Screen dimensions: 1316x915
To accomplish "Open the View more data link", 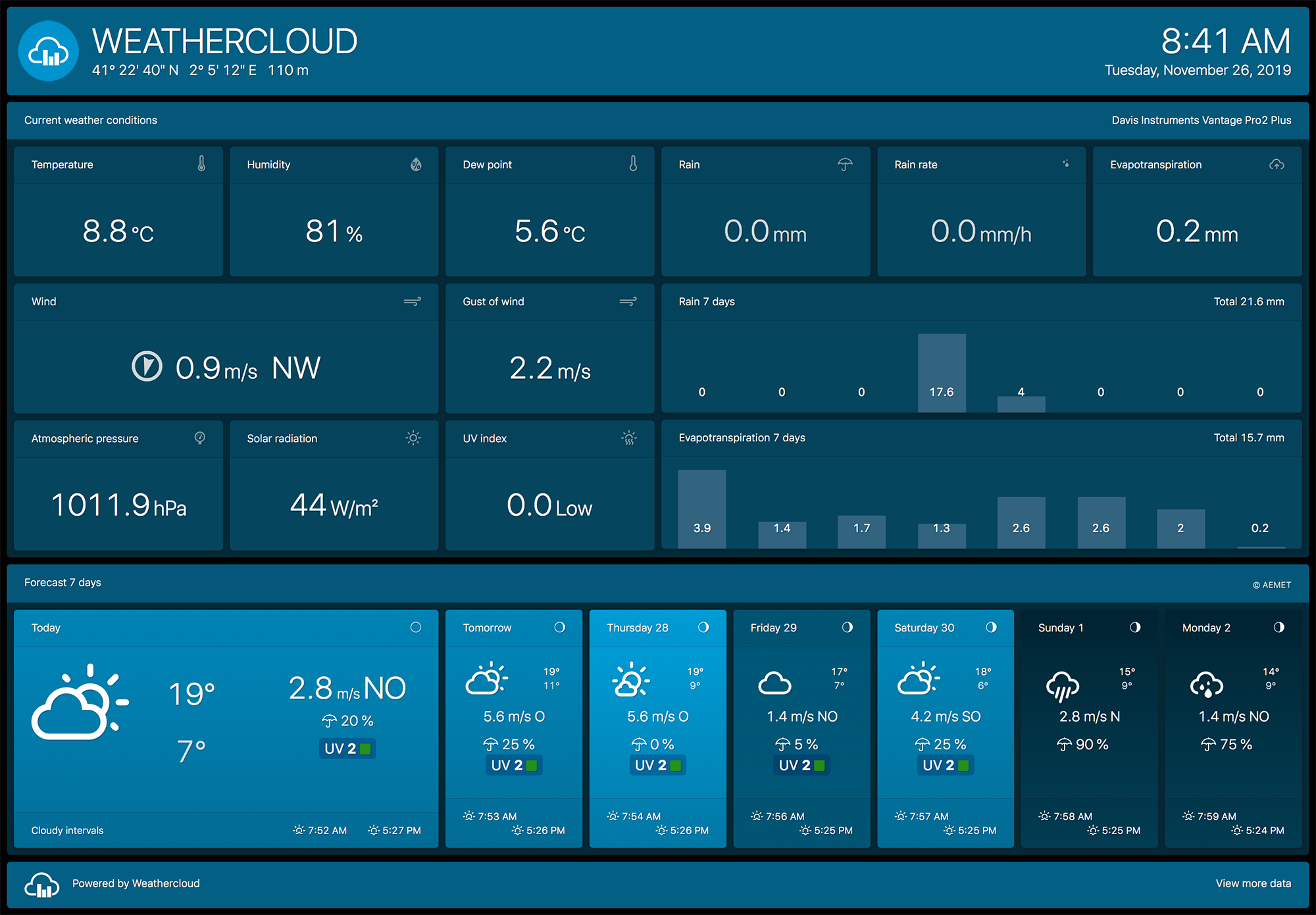I will click(x=1253, y=883).
